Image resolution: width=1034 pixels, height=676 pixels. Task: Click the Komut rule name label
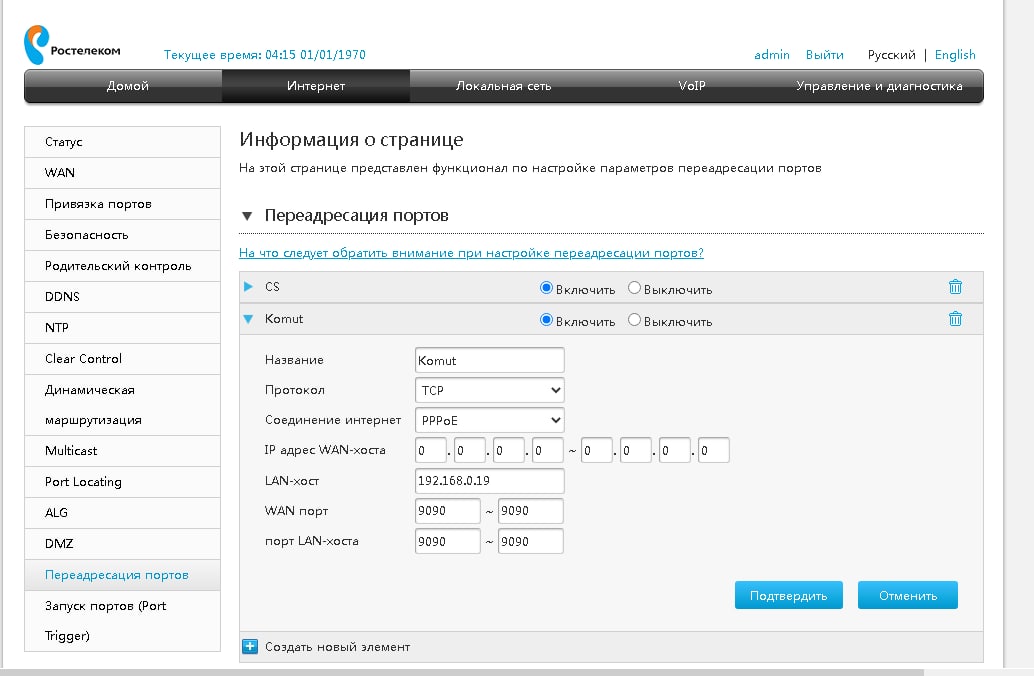(284, 319)
